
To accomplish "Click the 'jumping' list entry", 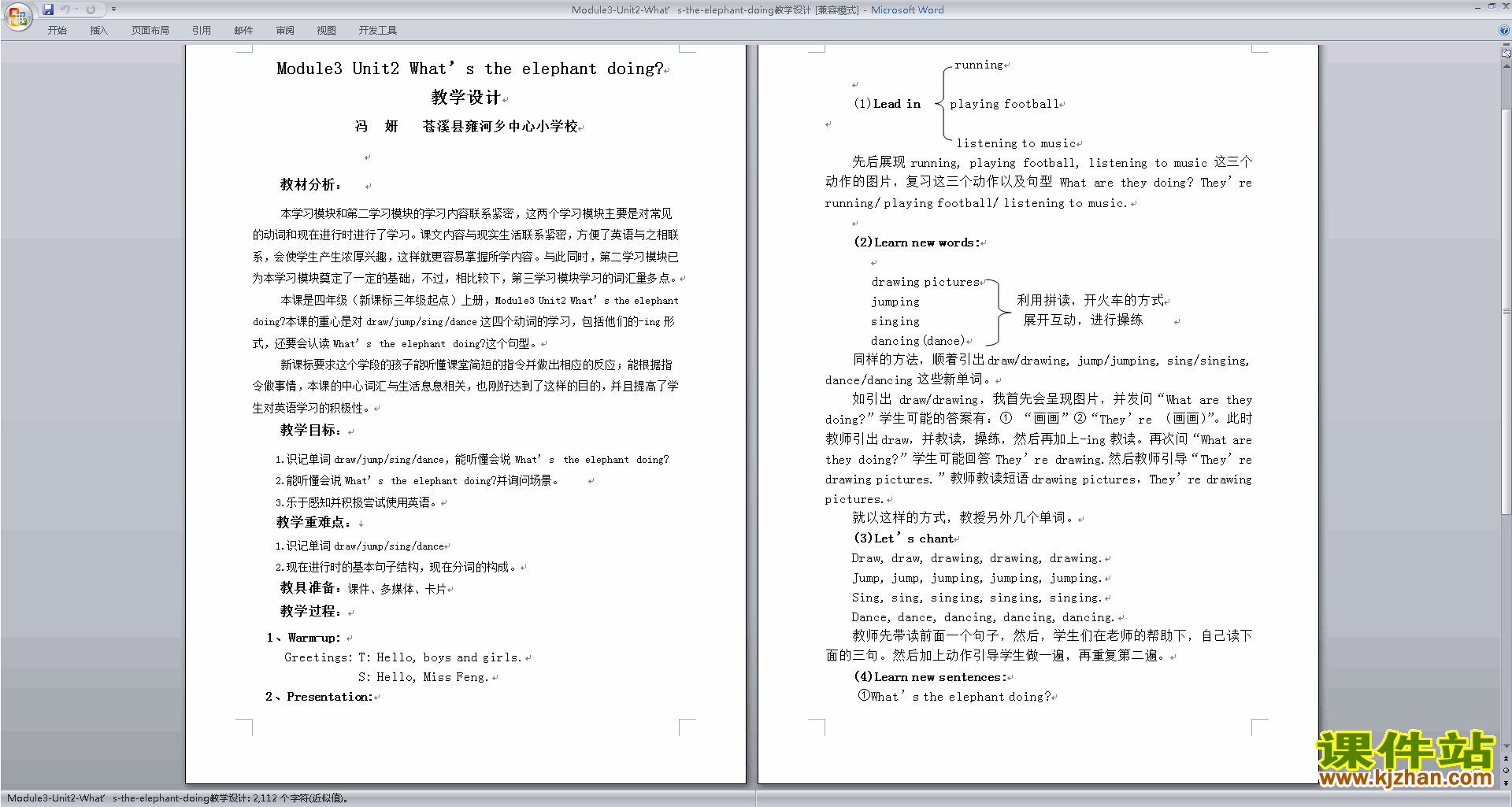I will pyautogui.click(x=895, y=302).
